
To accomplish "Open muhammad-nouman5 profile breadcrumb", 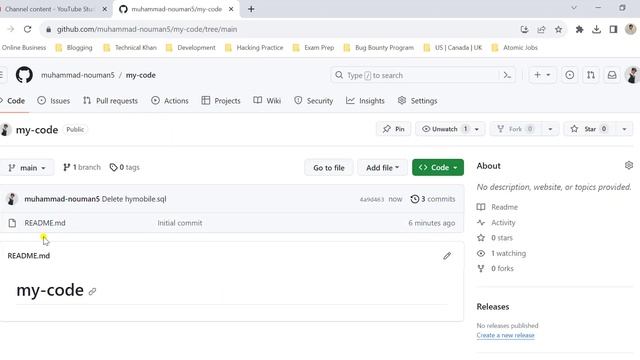I will click(78, 75).
